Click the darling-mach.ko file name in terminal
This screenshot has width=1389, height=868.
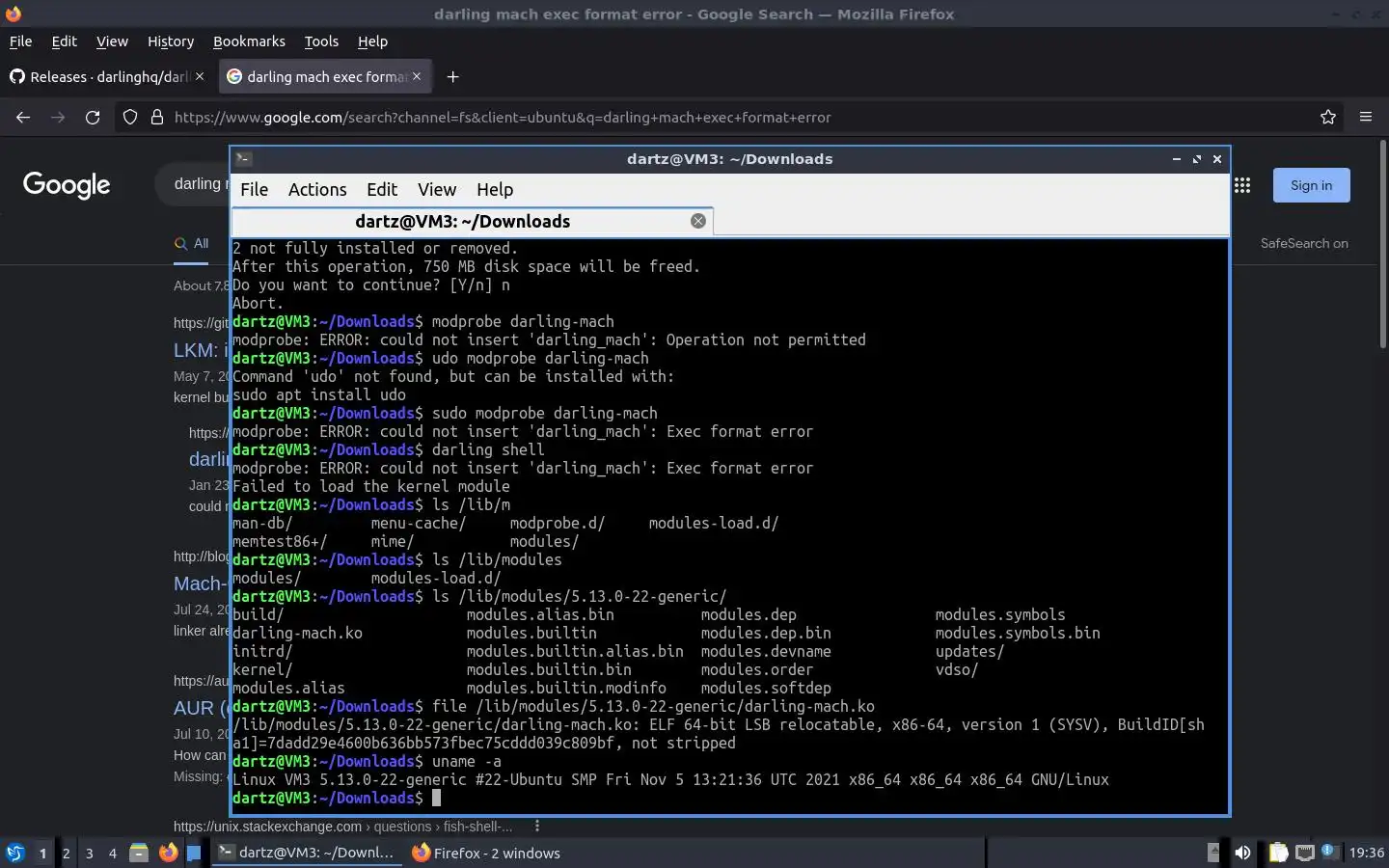(x=297, y=633)
